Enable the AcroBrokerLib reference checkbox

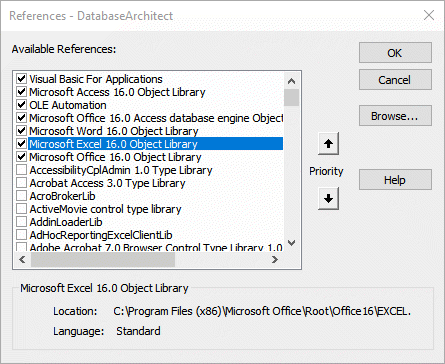[x=22, y=196]
